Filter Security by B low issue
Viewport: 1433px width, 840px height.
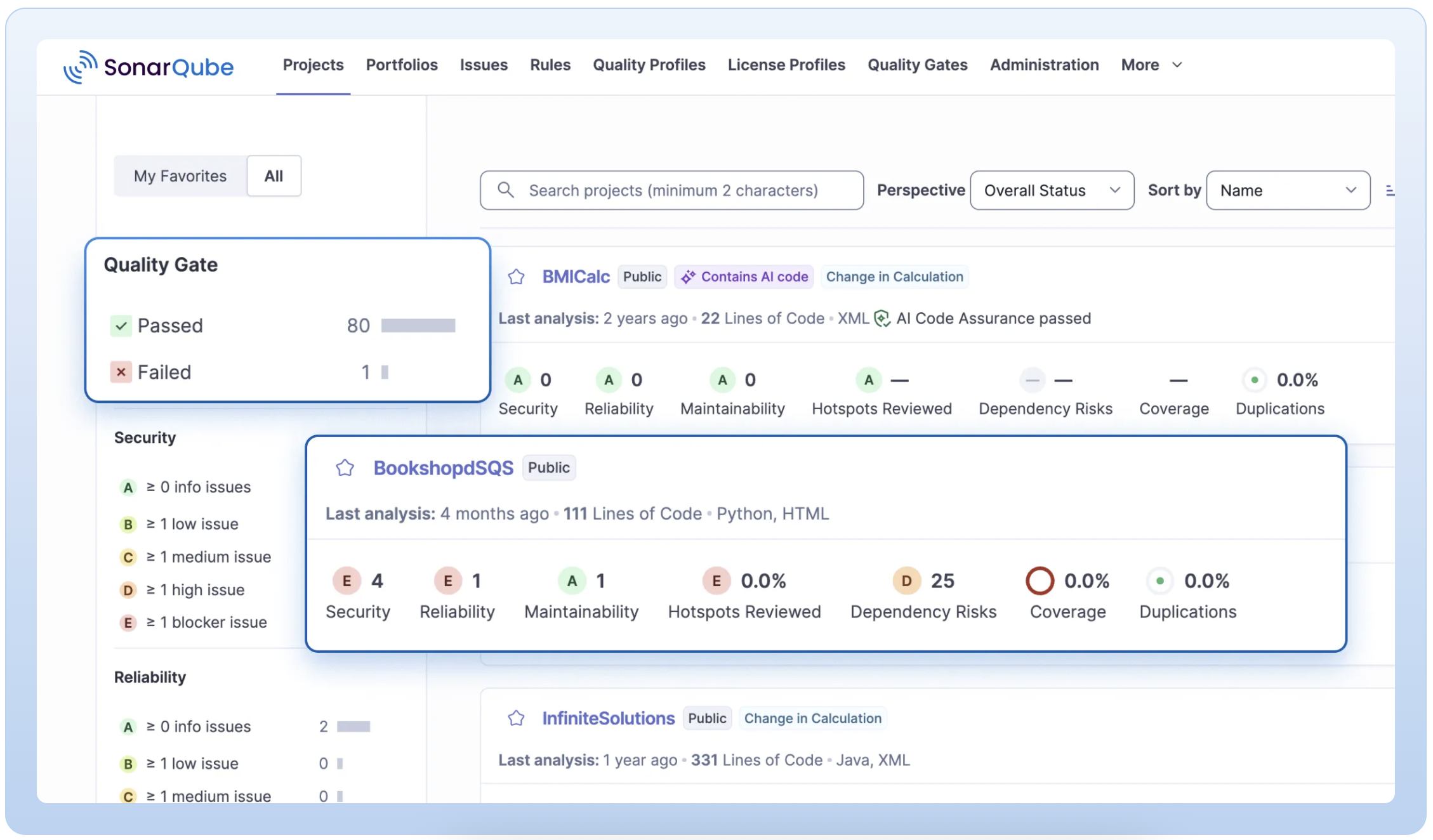(179, 524)
